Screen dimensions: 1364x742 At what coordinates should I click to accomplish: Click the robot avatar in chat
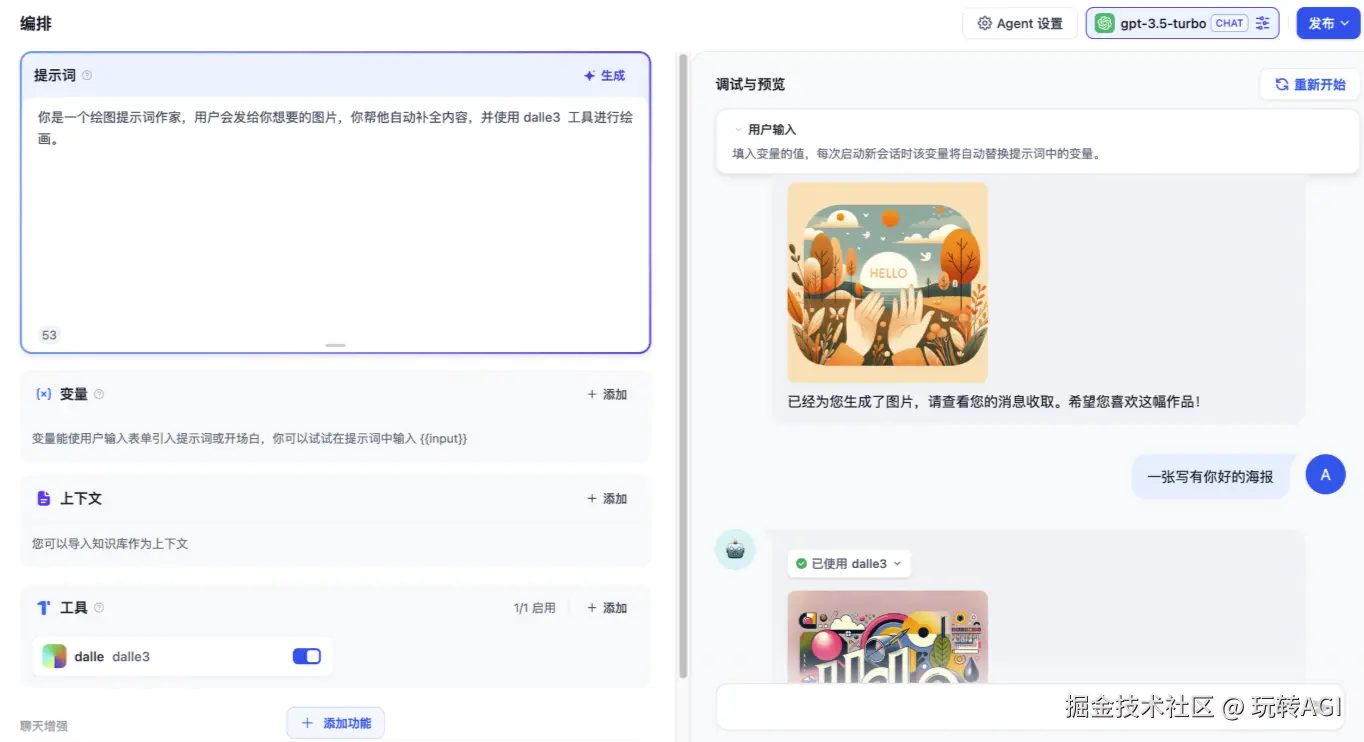click(x=735, y=550)
